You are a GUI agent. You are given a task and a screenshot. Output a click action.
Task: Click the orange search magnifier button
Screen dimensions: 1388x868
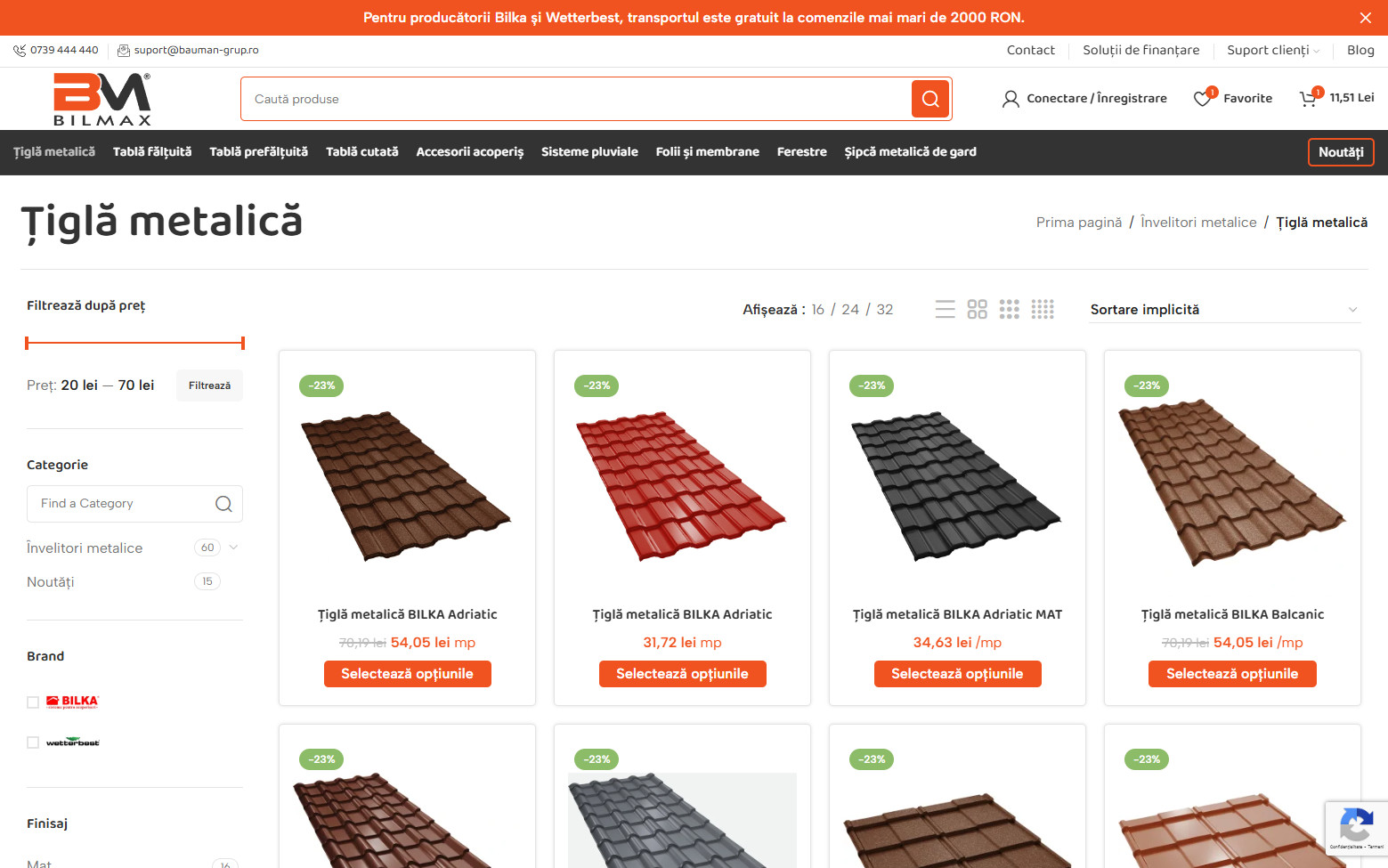coord(930,99)
